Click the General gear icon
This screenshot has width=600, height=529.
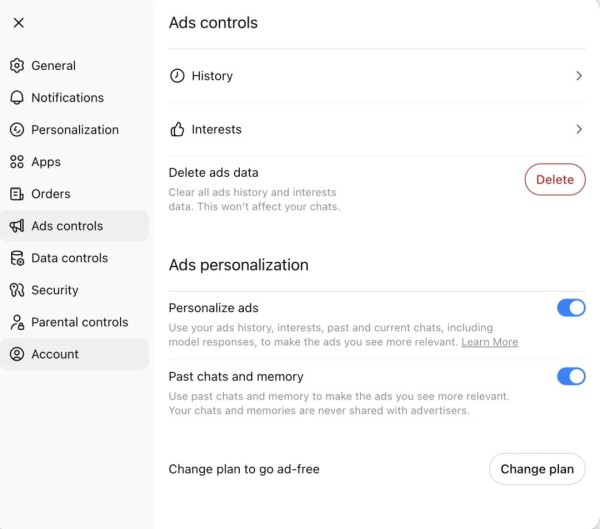(x=17, y=66)
